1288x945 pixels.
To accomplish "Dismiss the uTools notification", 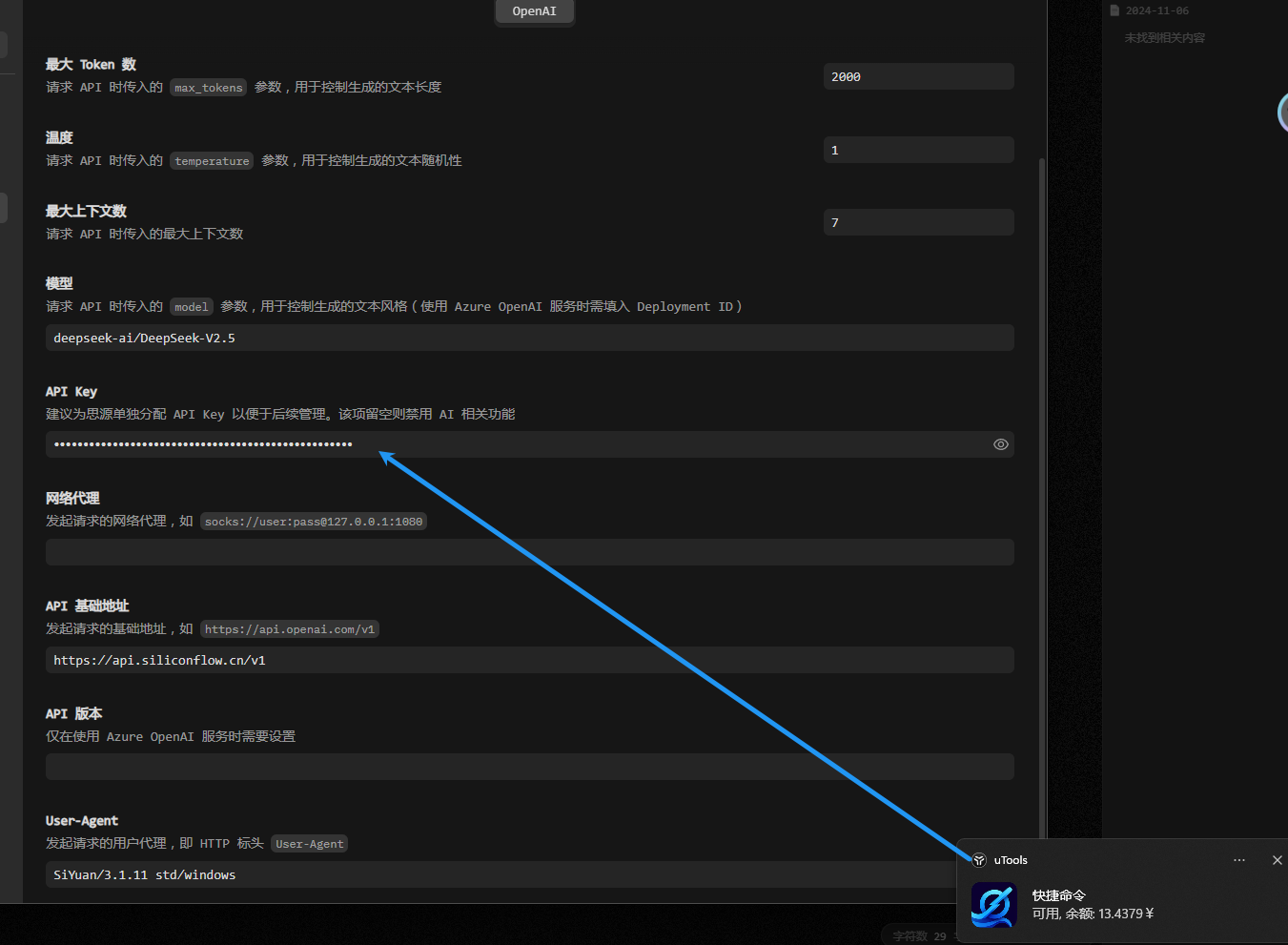I will (x=1278, y=860).
